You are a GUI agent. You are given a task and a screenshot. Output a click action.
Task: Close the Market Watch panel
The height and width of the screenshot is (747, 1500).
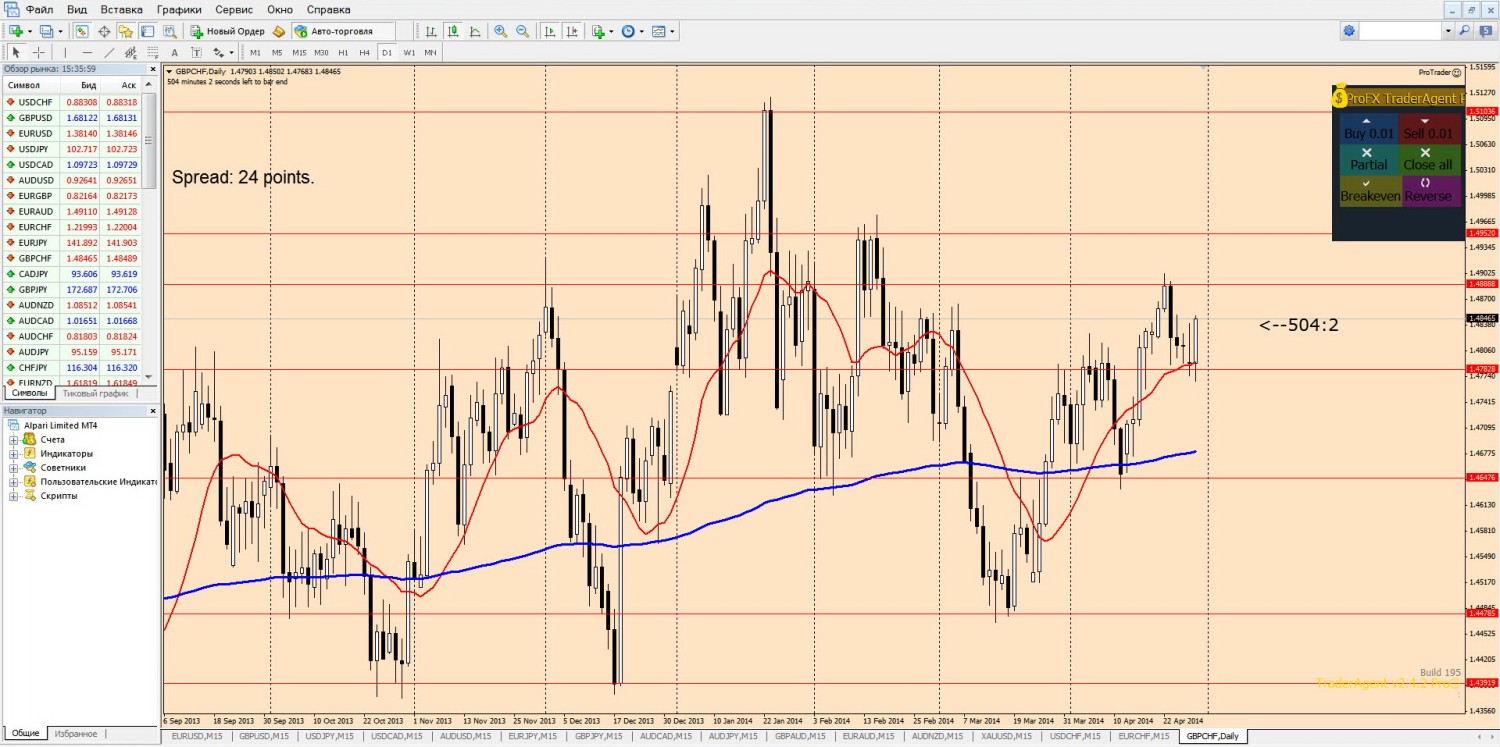click(153, 69)
